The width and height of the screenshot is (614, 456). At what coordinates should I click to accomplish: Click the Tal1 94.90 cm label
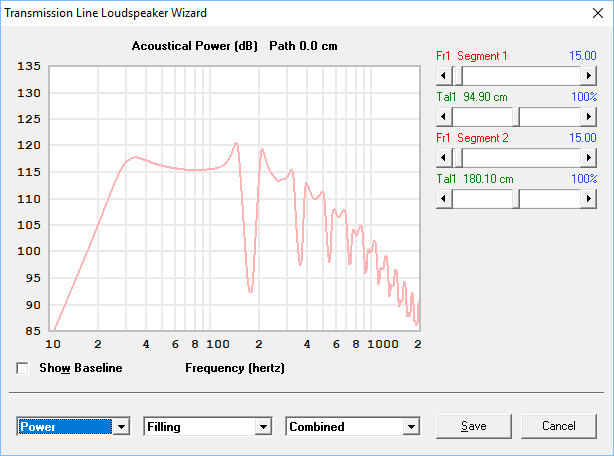[472, 97]
